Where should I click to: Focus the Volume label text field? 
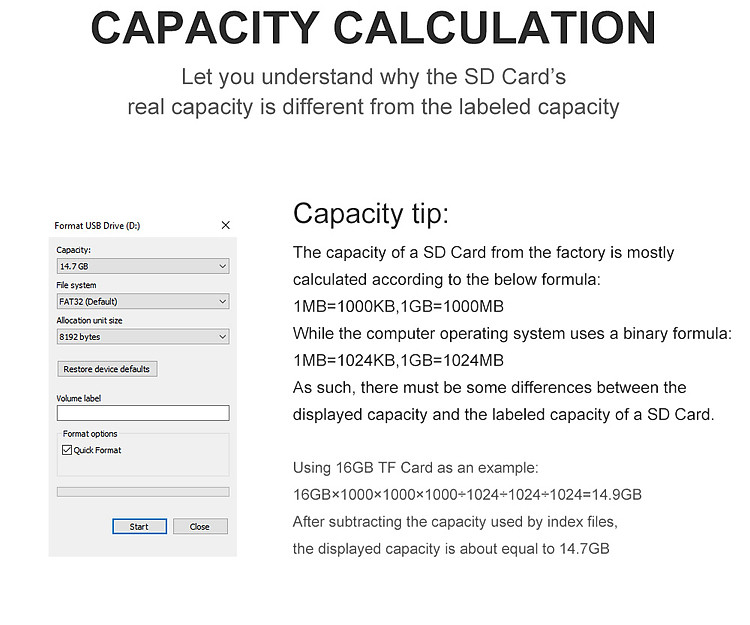click(143, 413)
